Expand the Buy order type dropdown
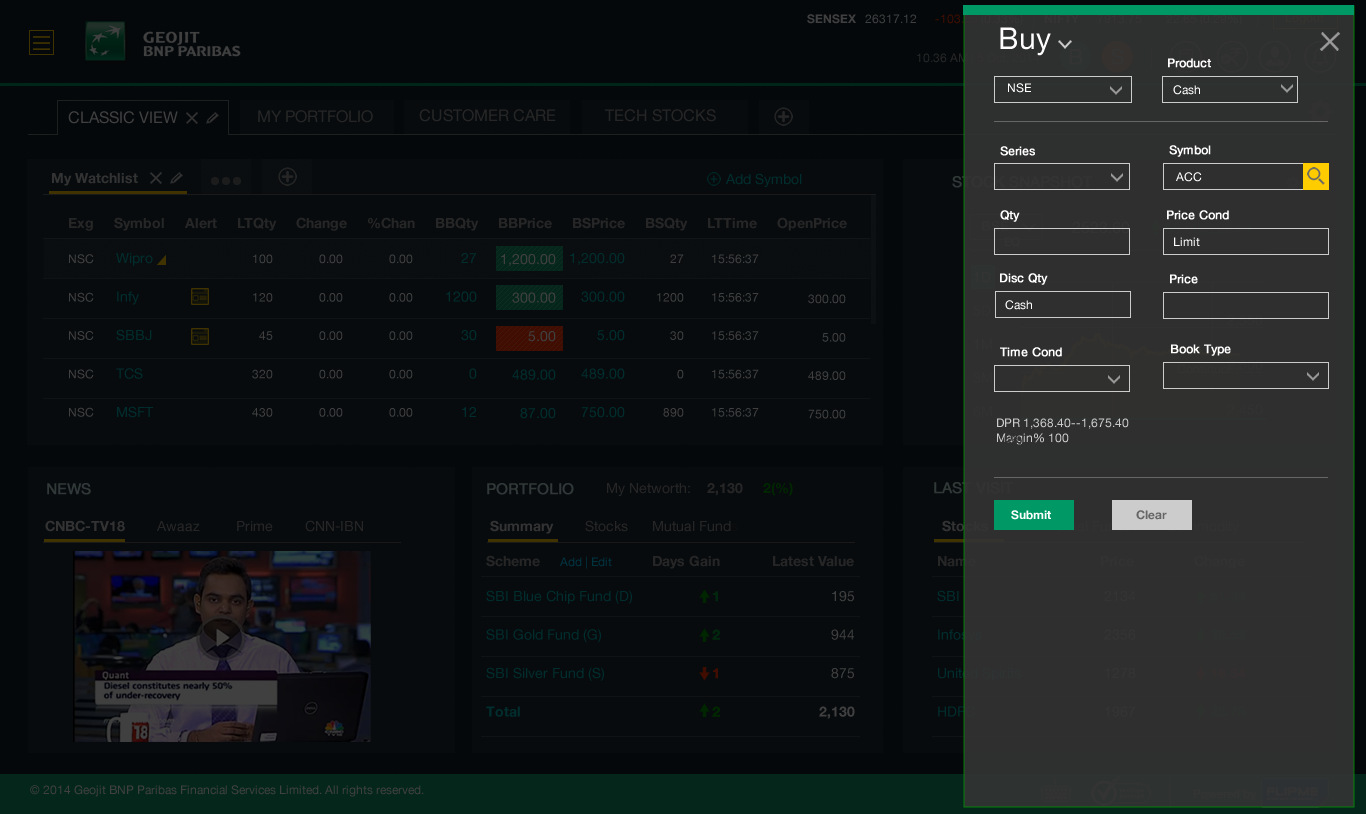The width and height of the screenshot is (1366, 814). (1065, 44)
